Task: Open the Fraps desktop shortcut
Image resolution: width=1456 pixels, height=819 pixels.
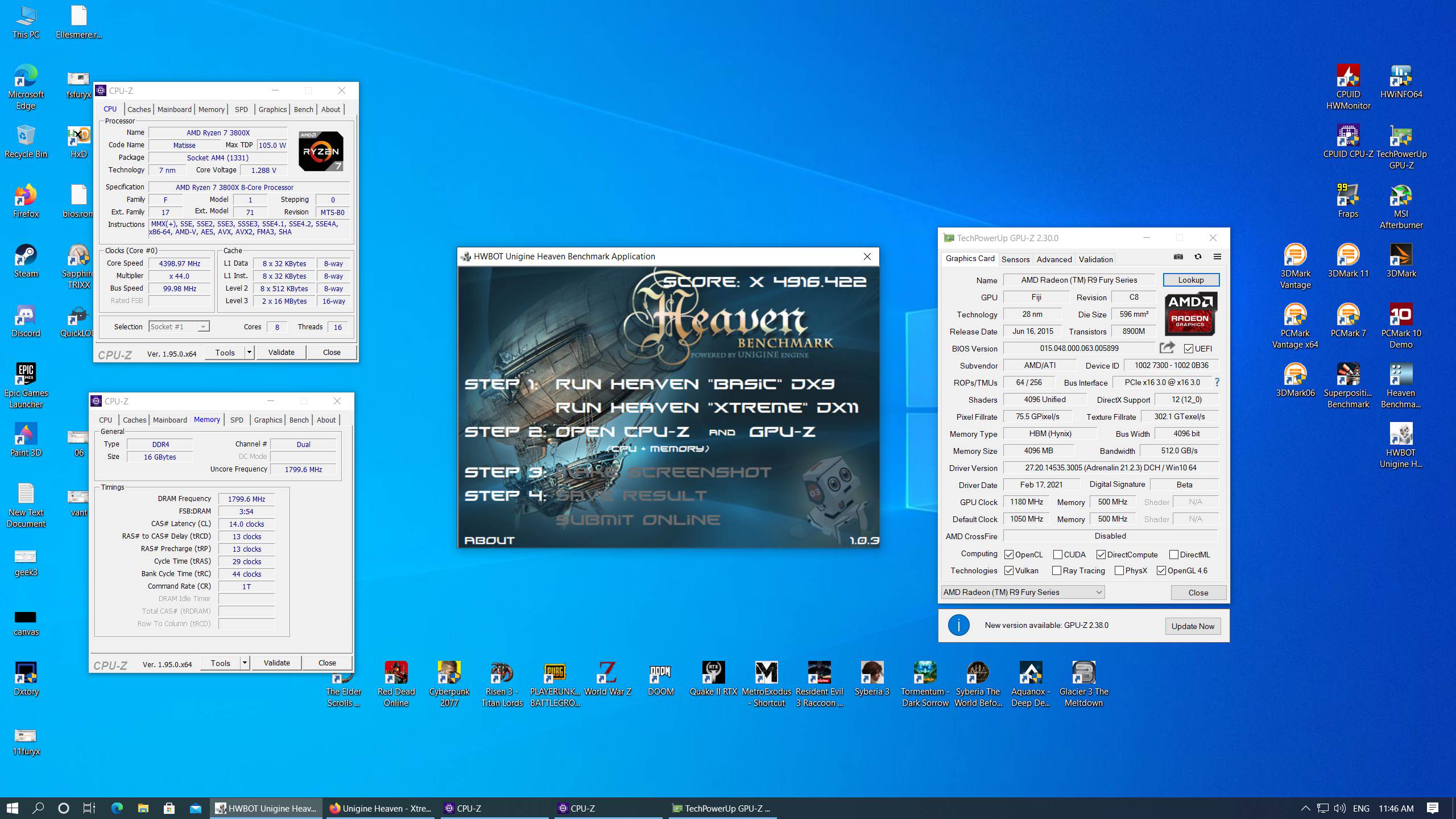Action: point(1348,202)
